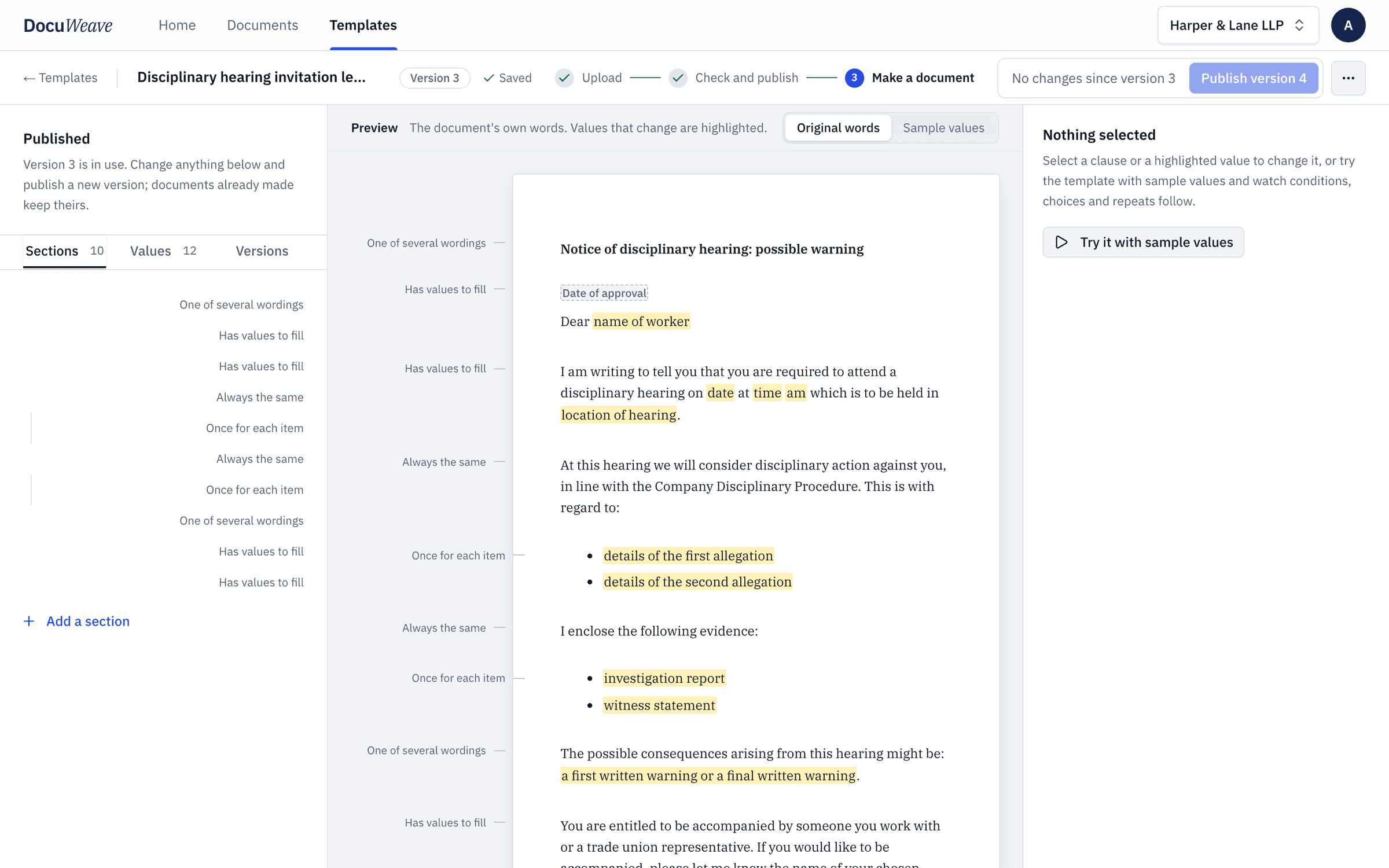Click the user avatar A
Viewport: 1389px width, 868px height.
pyautogui.click(x=1348, y=25)
